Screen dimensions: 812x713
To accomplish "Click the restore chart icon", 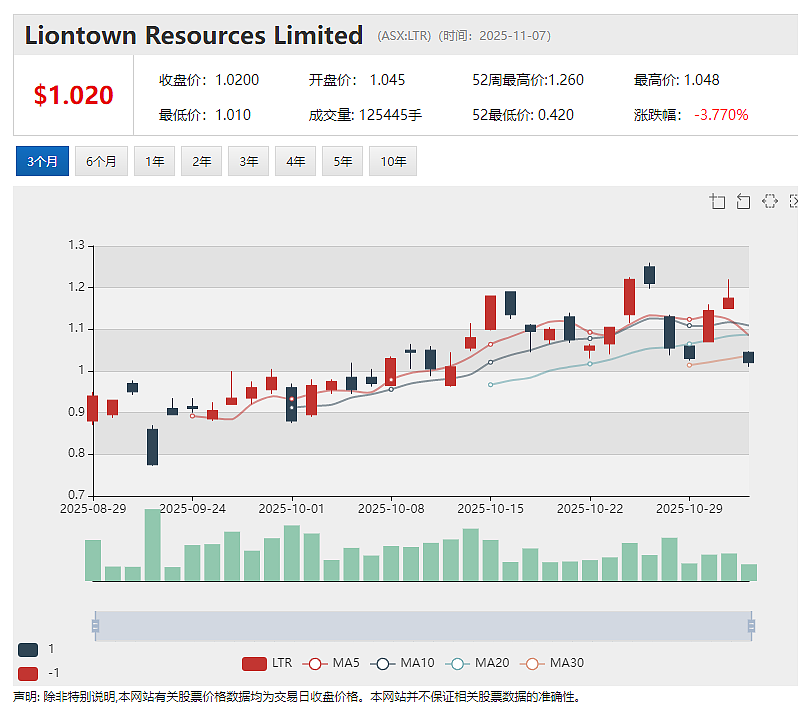I will pos(770,201).
